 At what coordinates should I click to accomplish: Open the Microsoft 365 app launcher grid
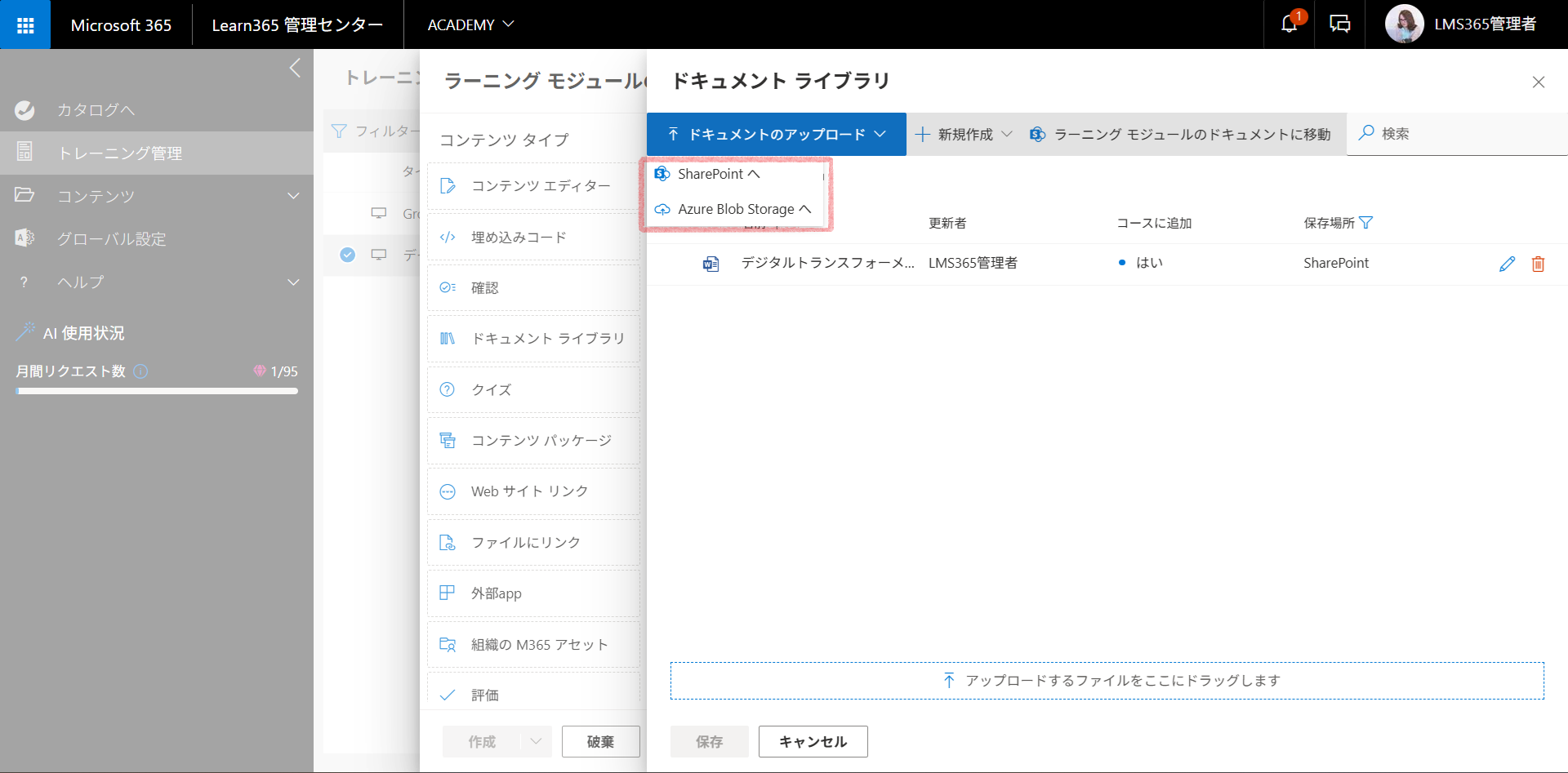click(x=25, y=24)
